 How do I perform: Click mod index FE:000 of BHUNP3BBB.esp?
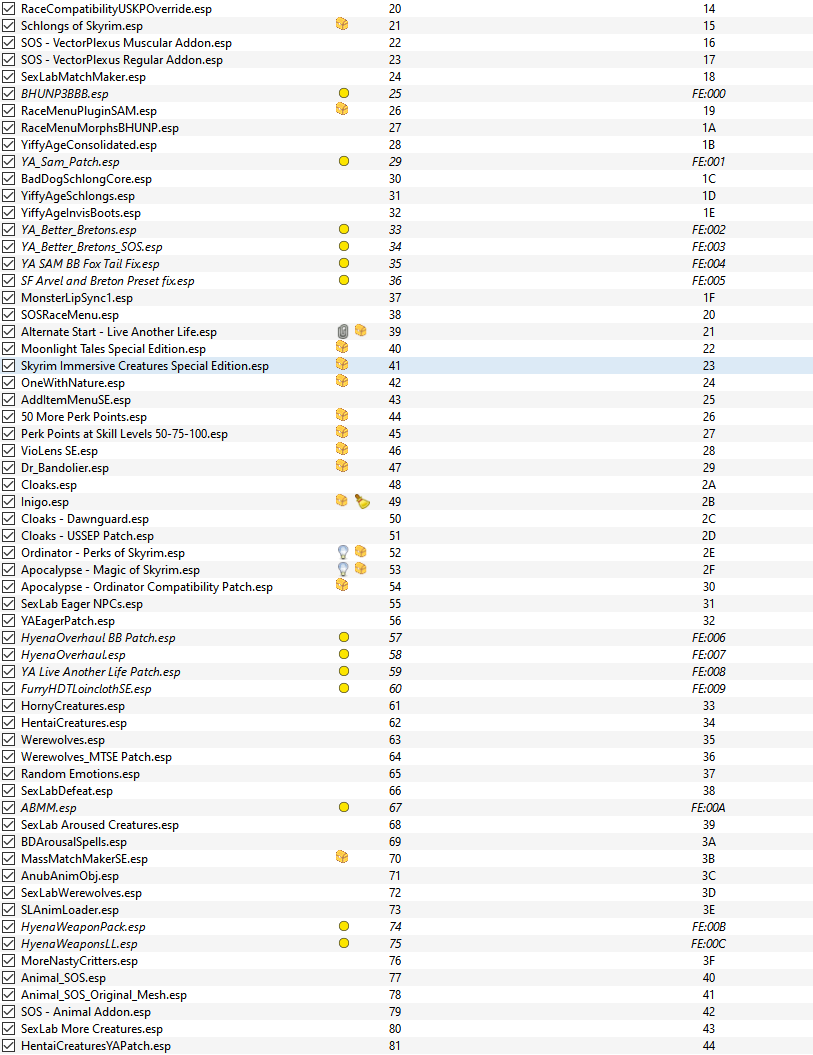(709, 94)
